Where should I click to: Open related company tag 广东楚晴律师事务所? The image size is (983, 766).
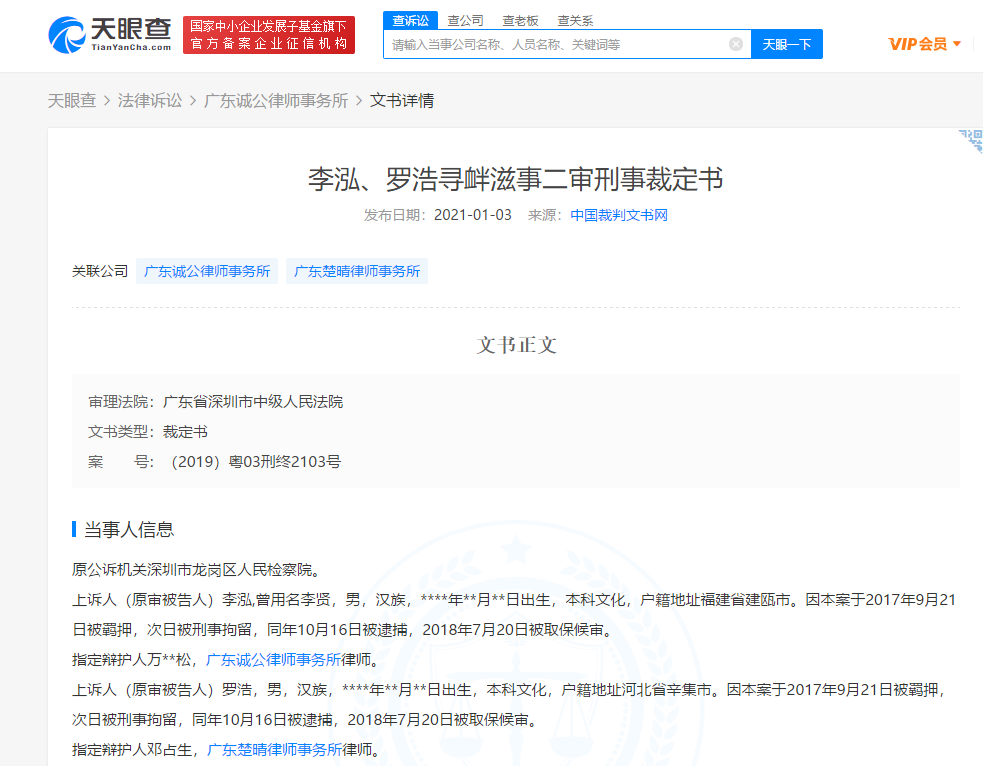[357, 271]
